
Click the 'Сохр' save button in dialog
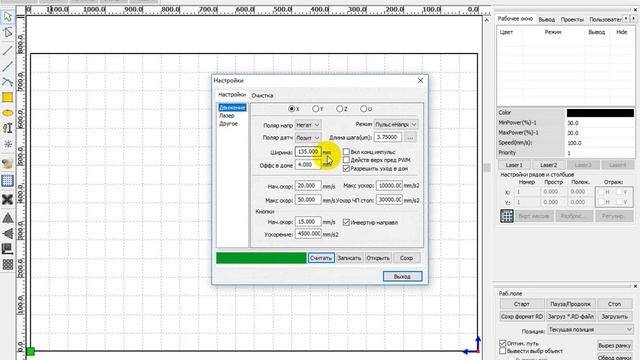click(x=407, y=258)
